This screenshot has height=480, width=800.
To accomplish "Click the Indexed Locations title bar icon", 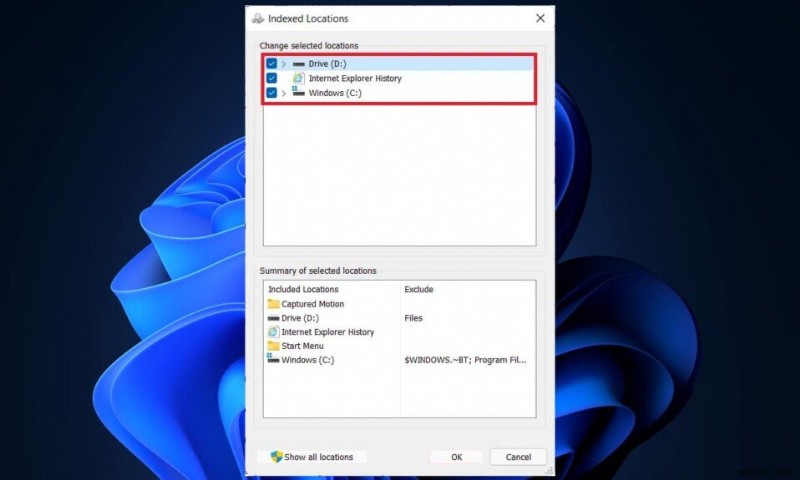I will click(258, 19).
